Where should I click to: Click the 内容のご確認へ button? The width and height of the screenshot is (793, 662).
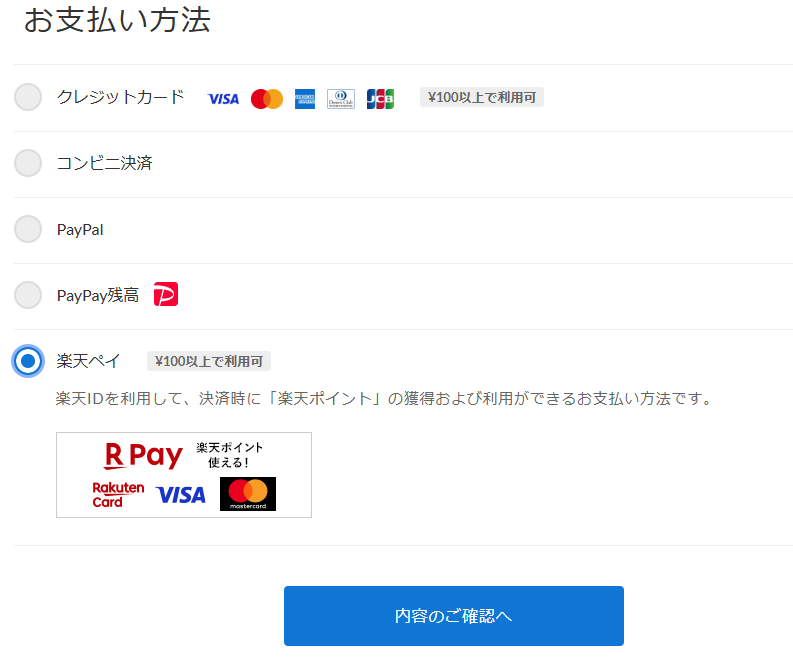[x=454, y=616]
